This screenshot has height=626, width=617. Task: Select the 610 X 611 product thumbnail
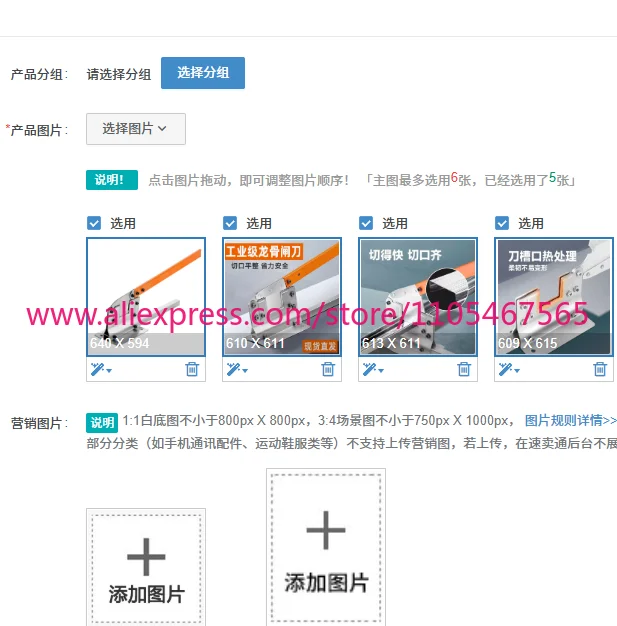(282, 297)
